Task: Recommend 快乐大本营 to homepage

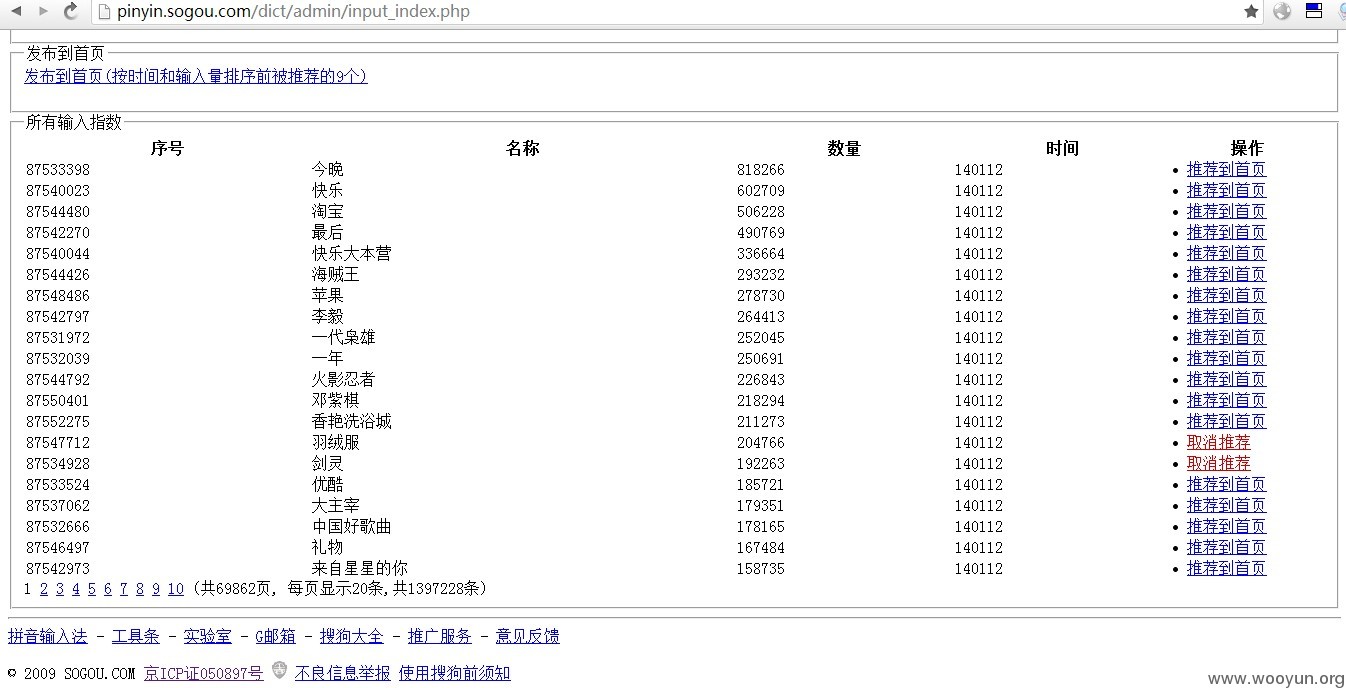Action: point(1226,253)
